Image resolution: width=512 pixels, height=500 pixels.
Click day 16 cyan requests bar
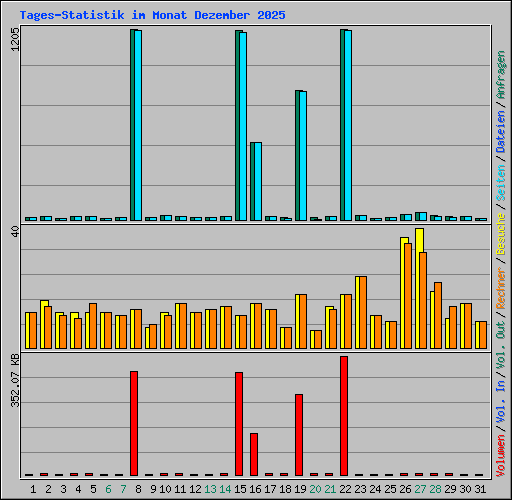click(x=258, y=181)
